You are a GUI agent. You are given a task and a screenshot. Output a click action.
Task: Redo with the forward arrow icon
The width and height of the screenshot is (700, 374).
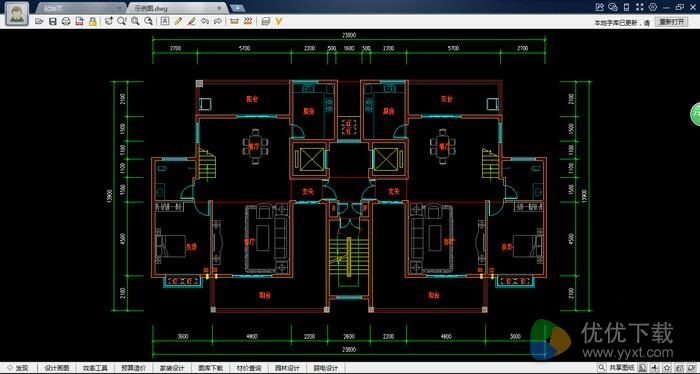point(218,21)
